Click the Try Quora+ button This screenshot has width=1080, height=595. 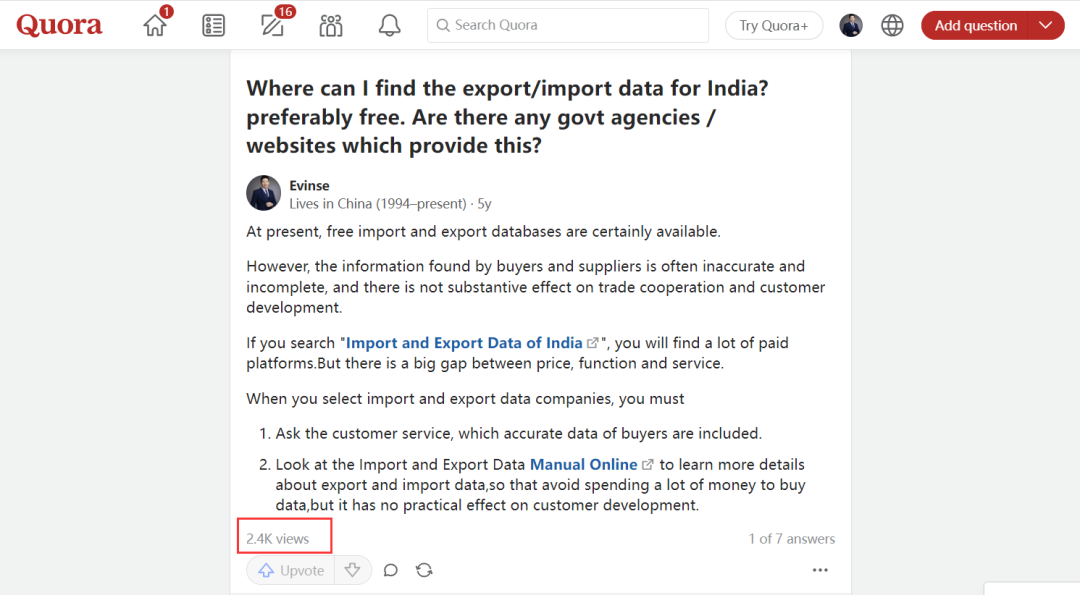point(773,25)
